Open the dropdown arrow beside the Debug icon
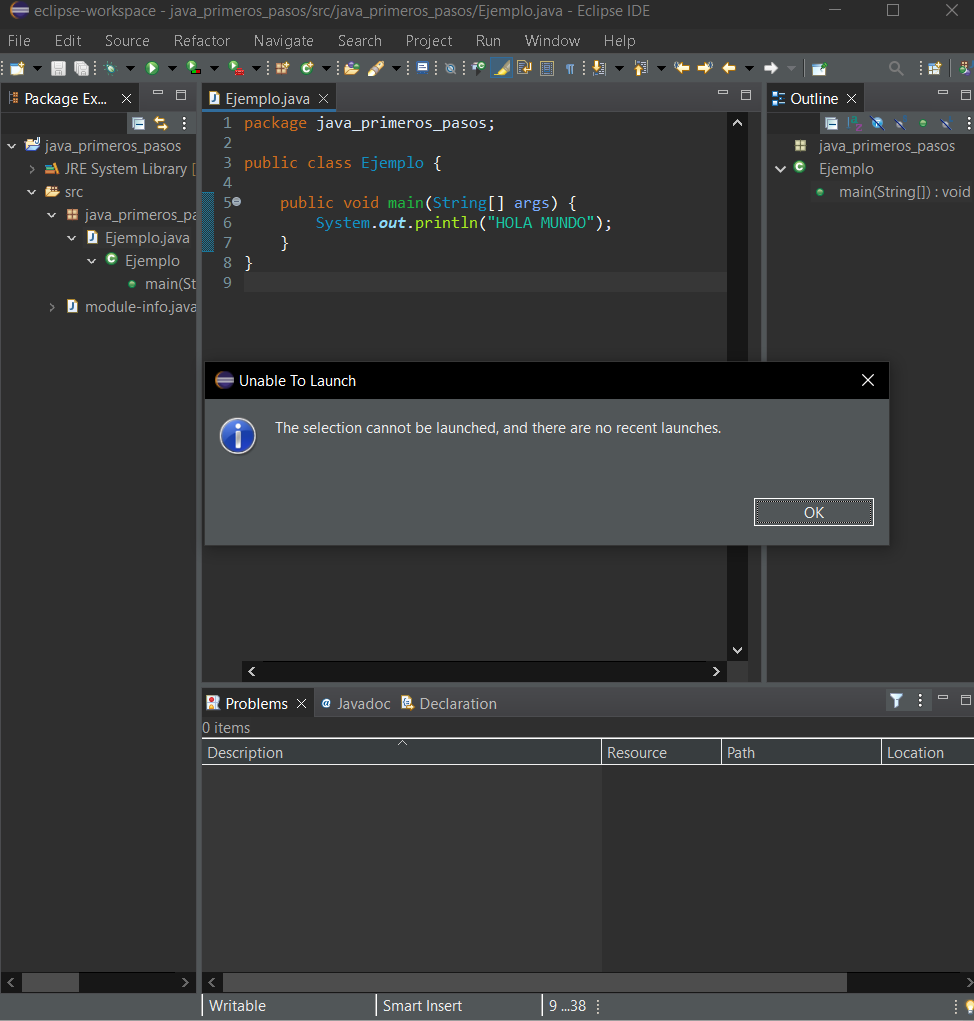The image size is (974, 1021). pos(130,68)
